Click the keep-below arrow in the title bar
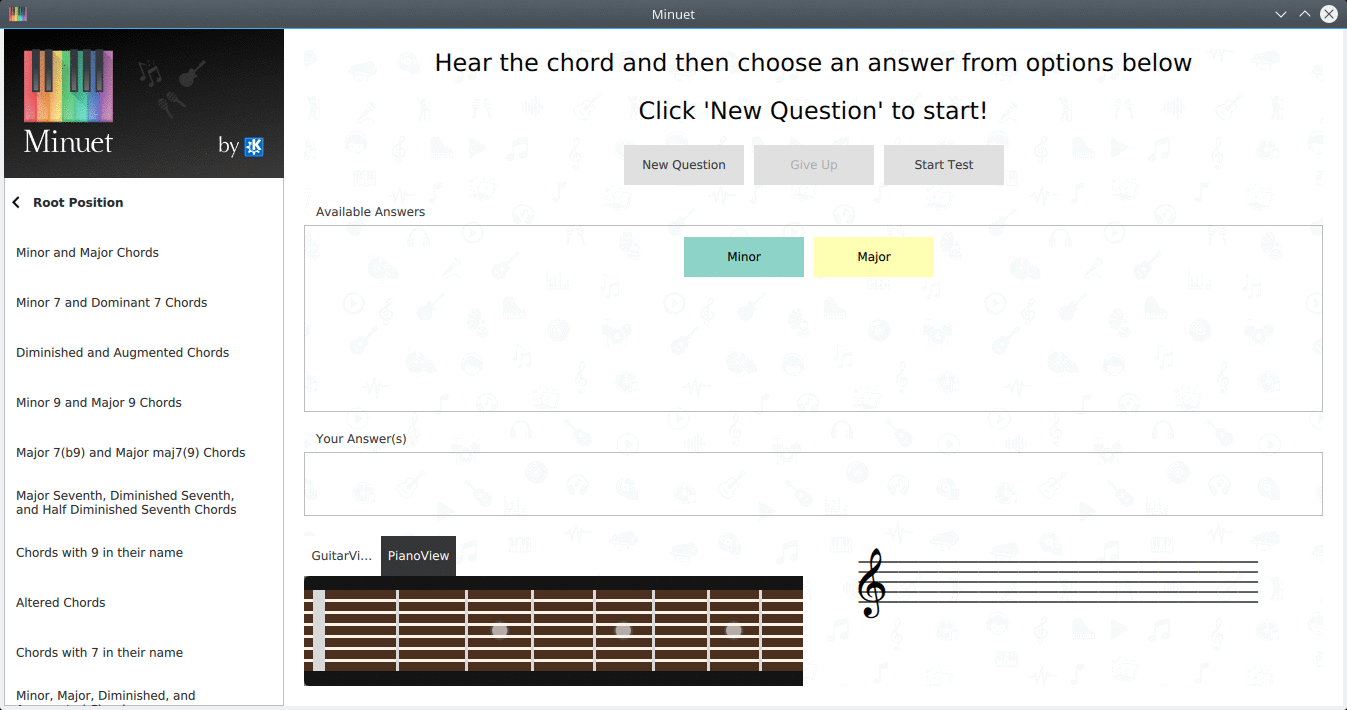 [1281, 14]
